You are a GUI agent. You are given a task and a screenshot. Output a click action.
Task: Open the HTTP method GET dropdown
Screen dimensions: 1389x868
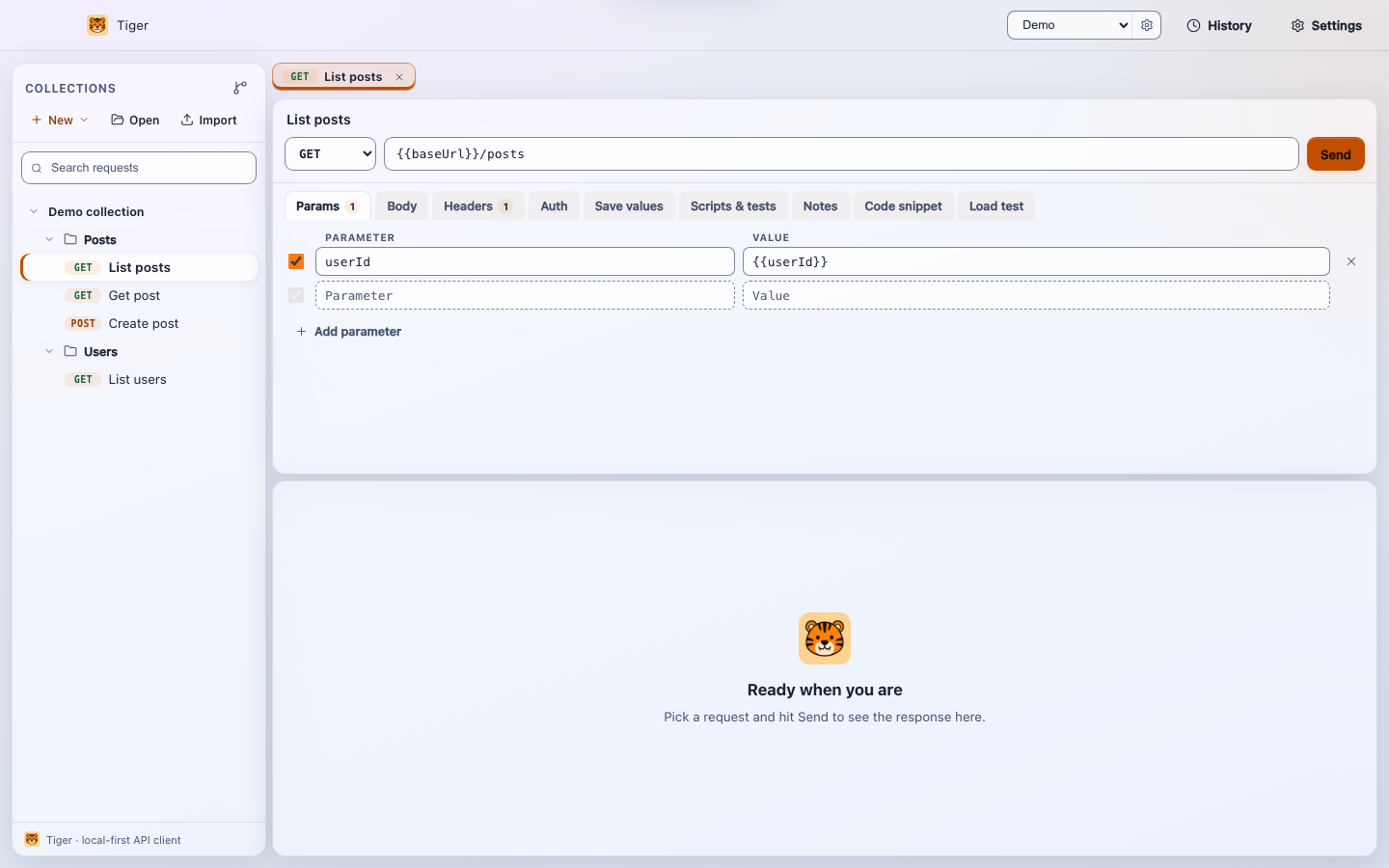[330, 154]
